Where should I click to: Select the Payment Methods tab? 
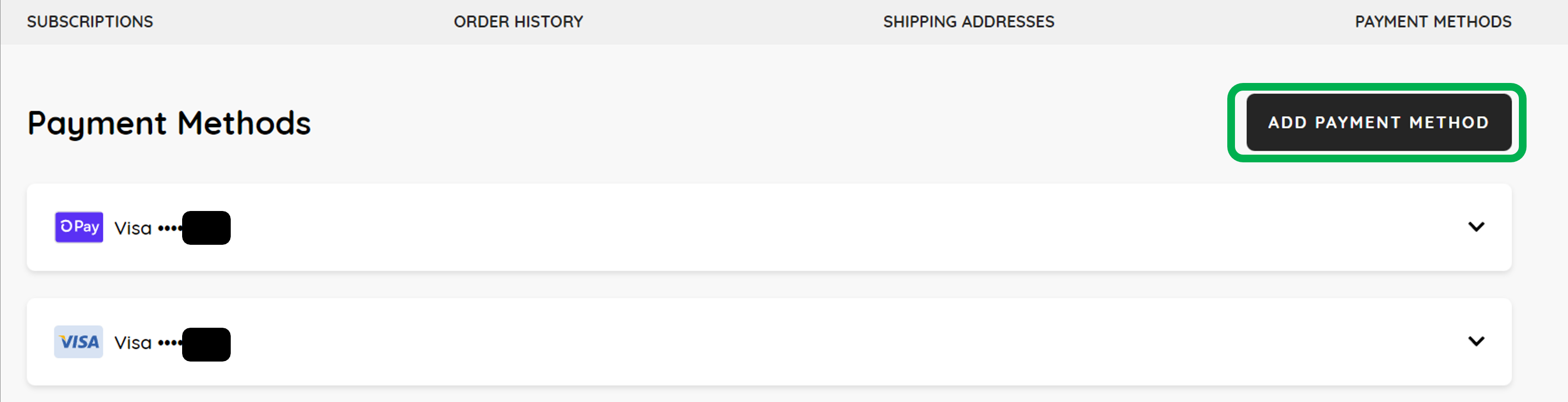1433,22
